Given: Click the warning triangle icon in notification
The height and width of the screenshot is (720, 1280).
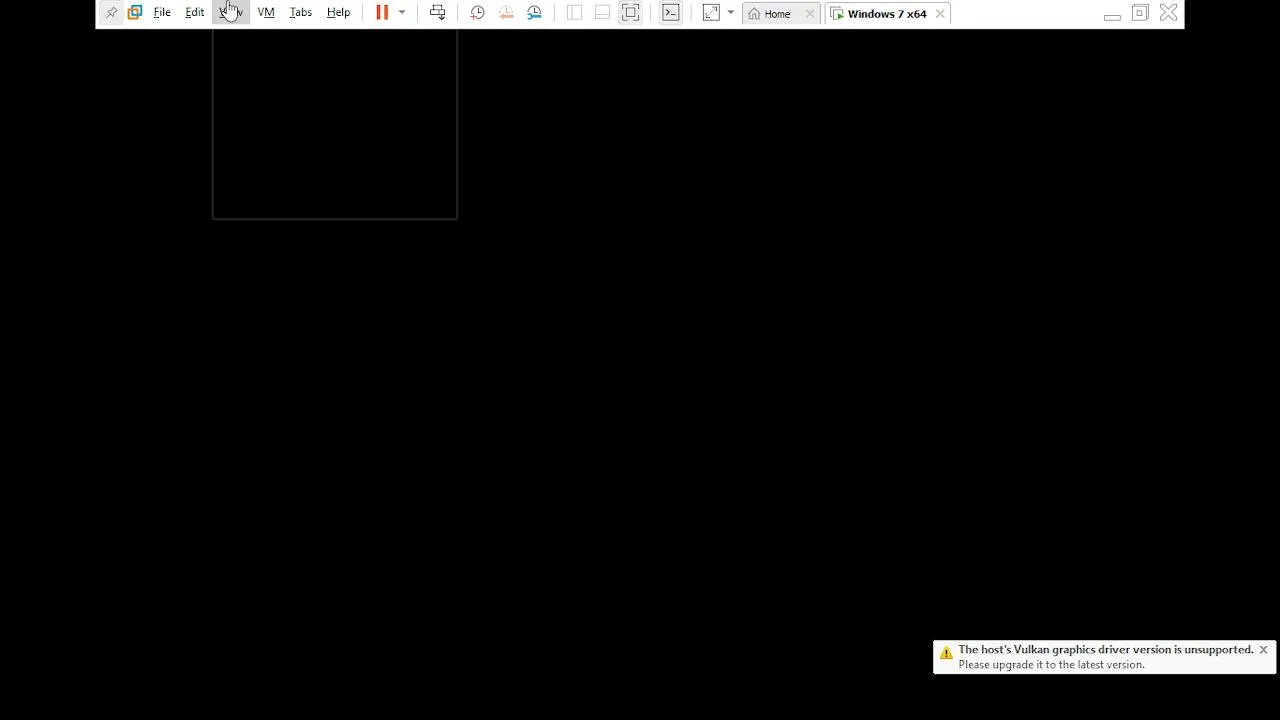Looking at the screenshot, I should 946,653.
